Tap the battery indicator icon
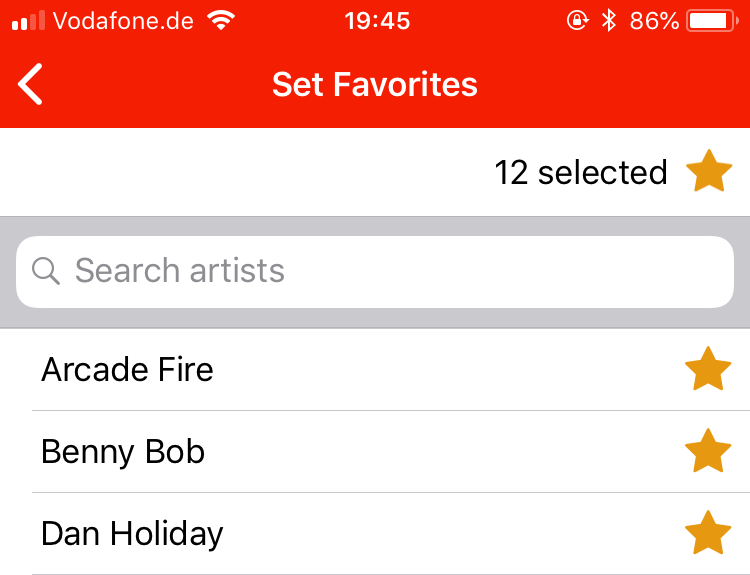This screenshot has width=750, height=575. pos(712,21)
